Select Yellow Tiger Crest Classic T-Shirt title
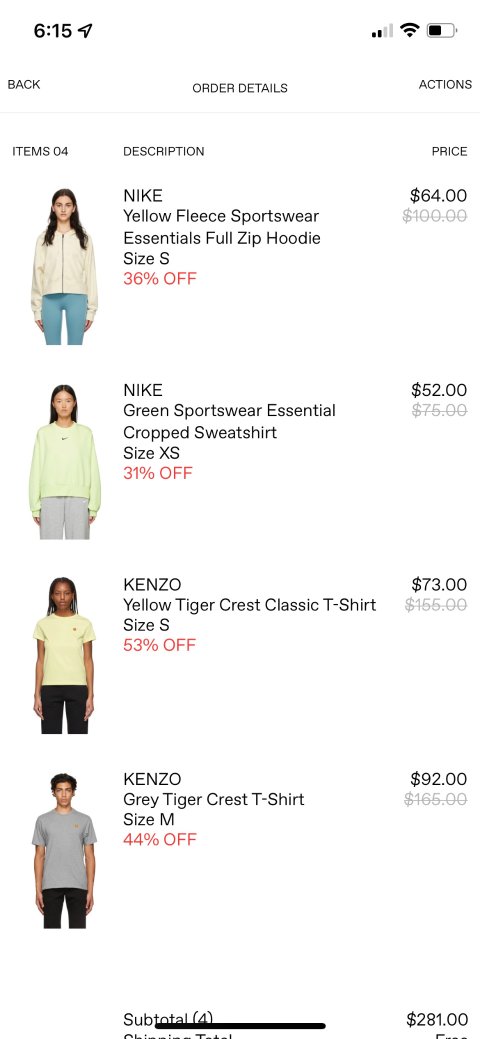Viewport: 480px width, 1039px height. (249, 605)
